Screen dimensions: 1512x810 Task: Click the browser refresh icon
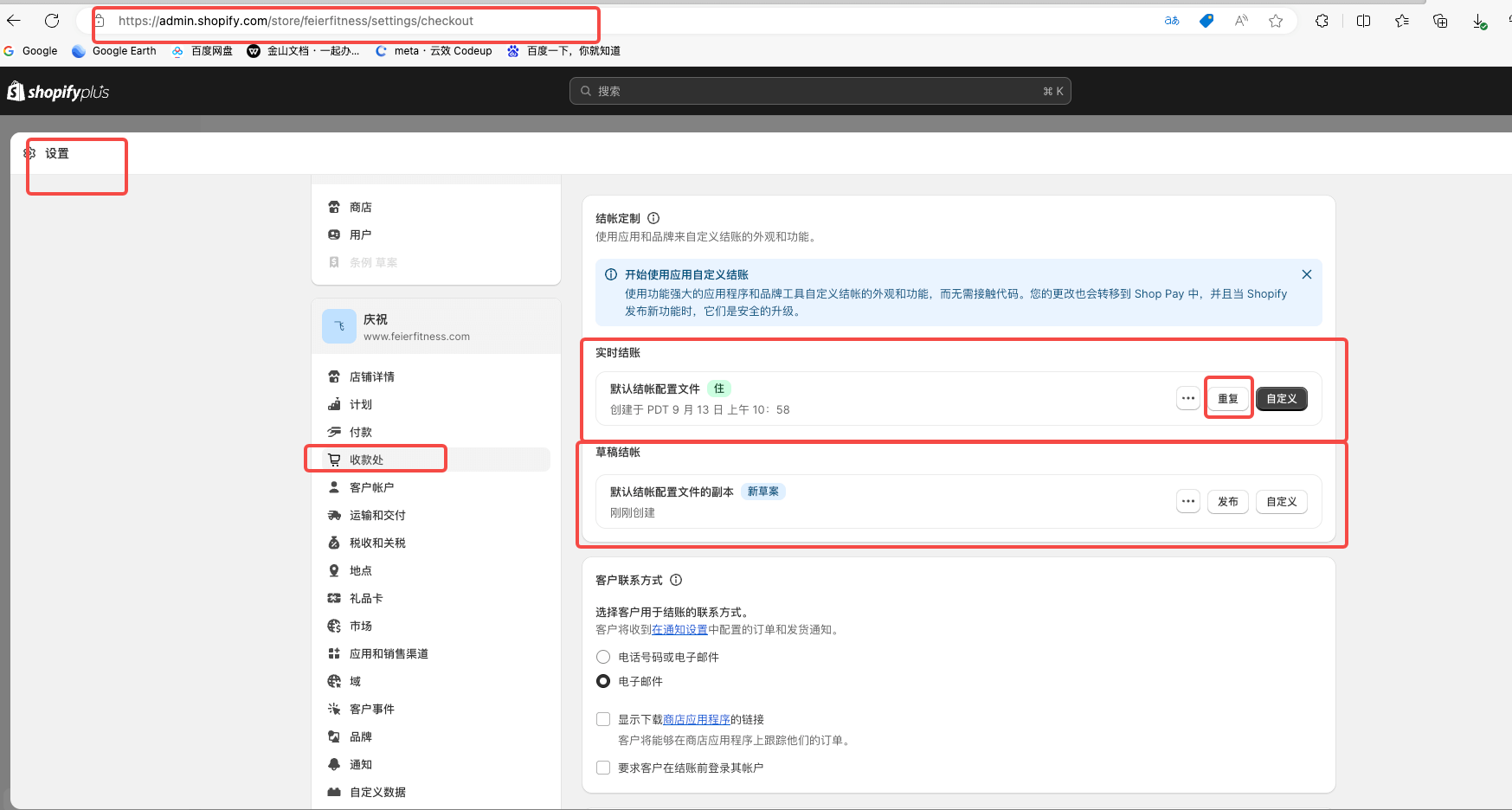click(x=52, y=21)
